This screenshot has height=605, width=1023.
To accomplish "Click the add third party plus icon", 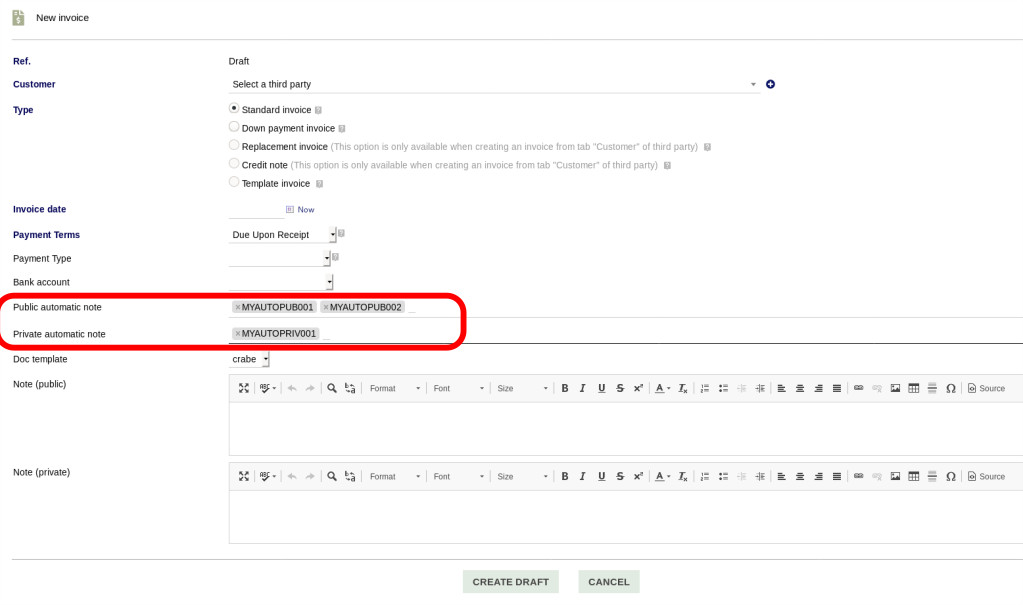I will 770,84.
